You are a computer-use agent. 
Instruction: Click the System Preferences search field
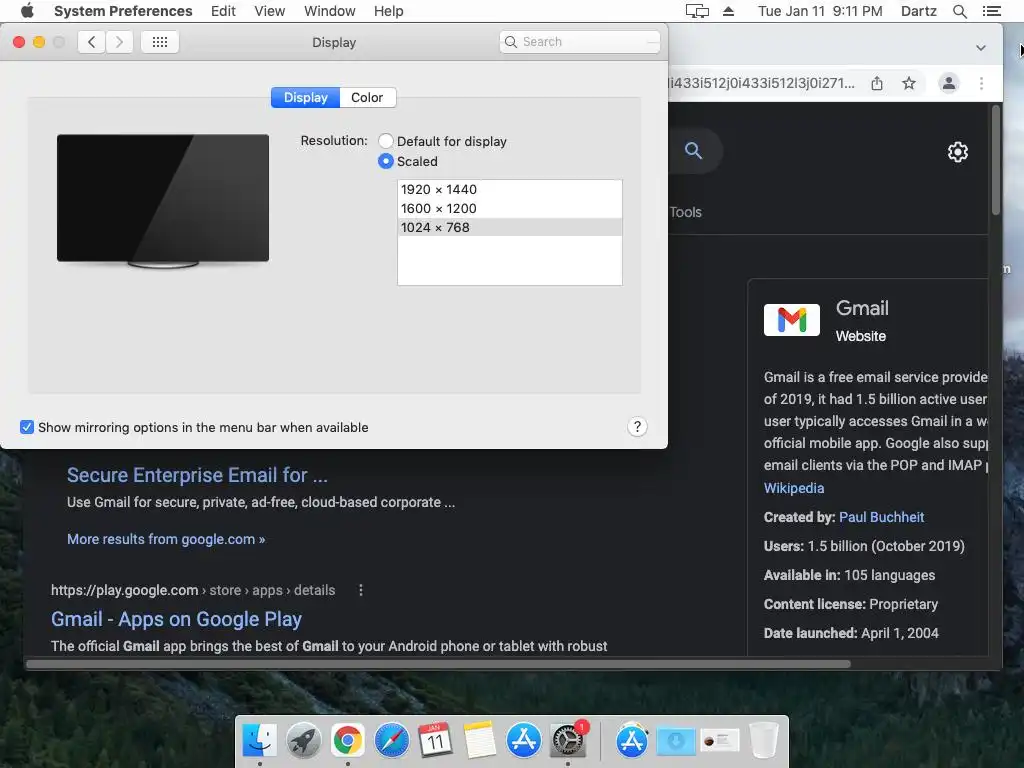[x=580, y=42]
